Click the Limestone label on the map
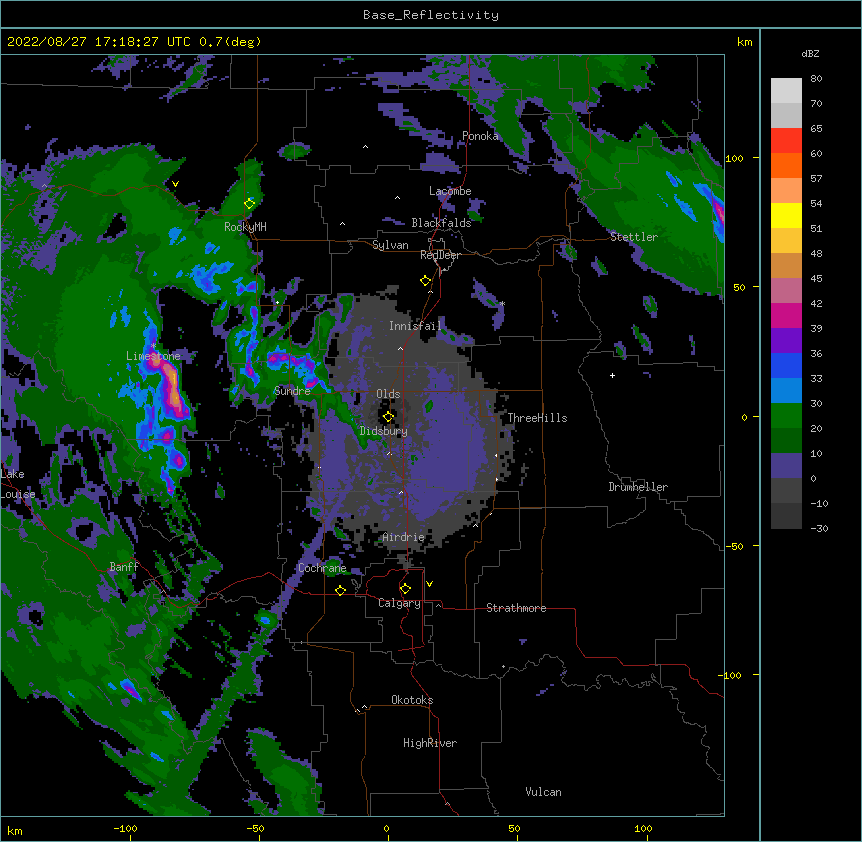Image resolution: width=862 pixels, height=842 pixels. pyautogui.click(x=153, y=356)
